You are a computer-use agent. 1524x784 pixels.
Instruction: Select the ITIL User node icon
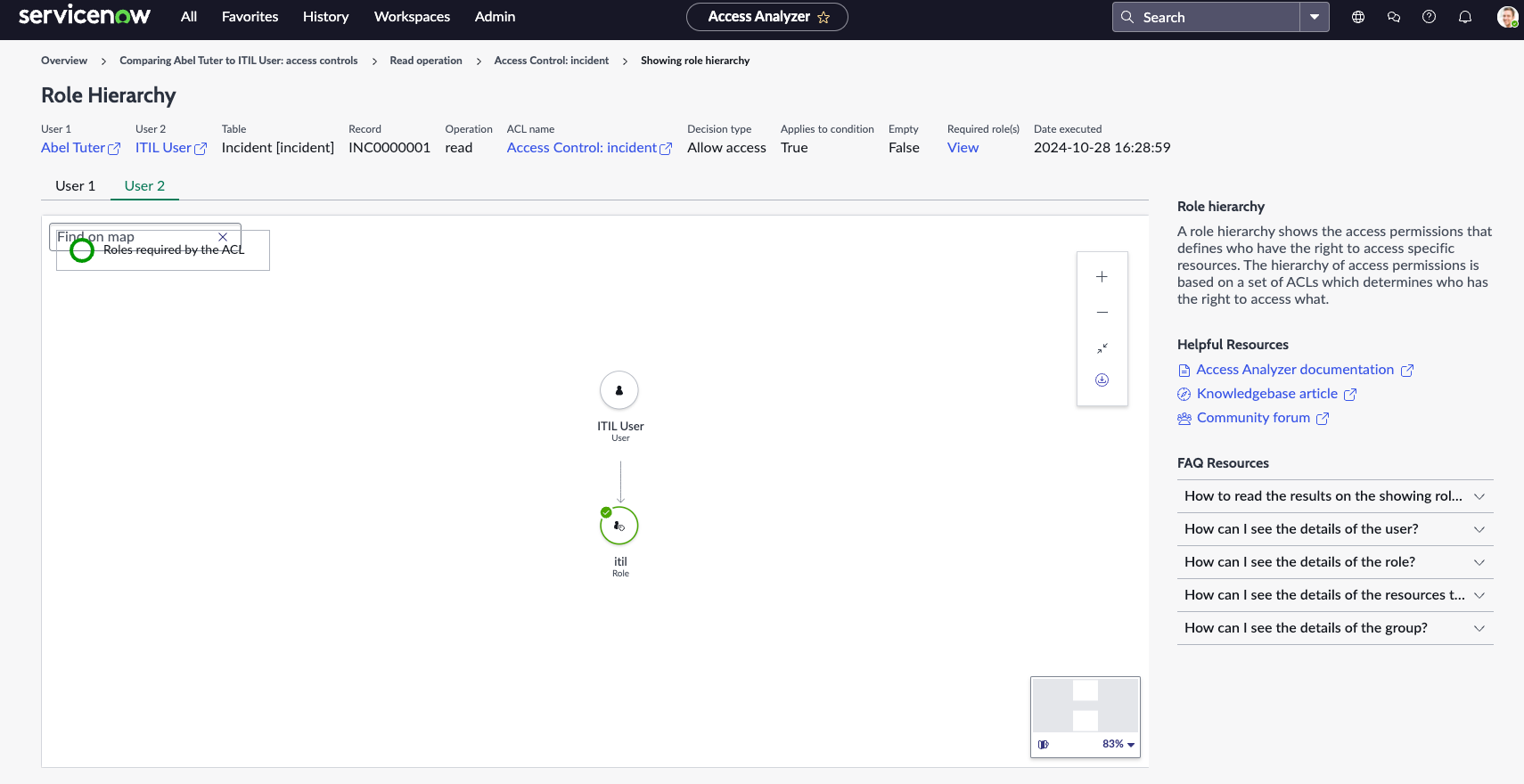619,390
